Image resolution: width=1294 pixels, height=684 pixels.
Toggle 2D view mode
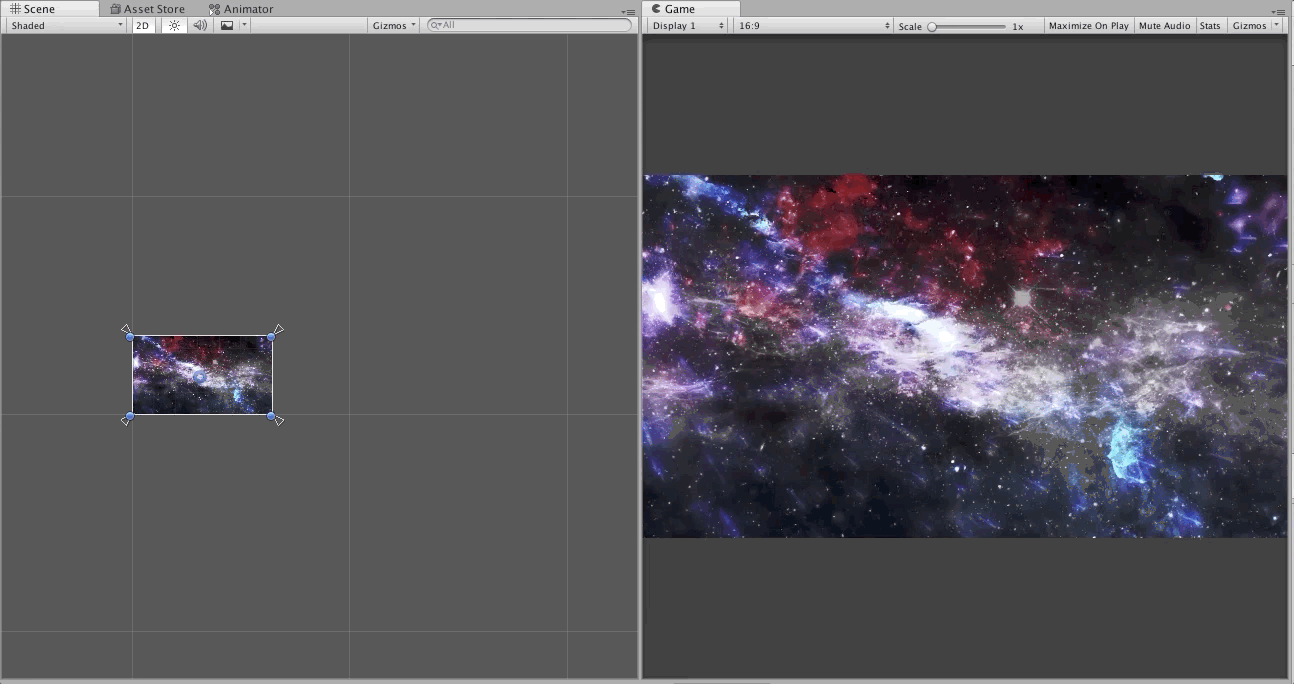click(143, 26)
